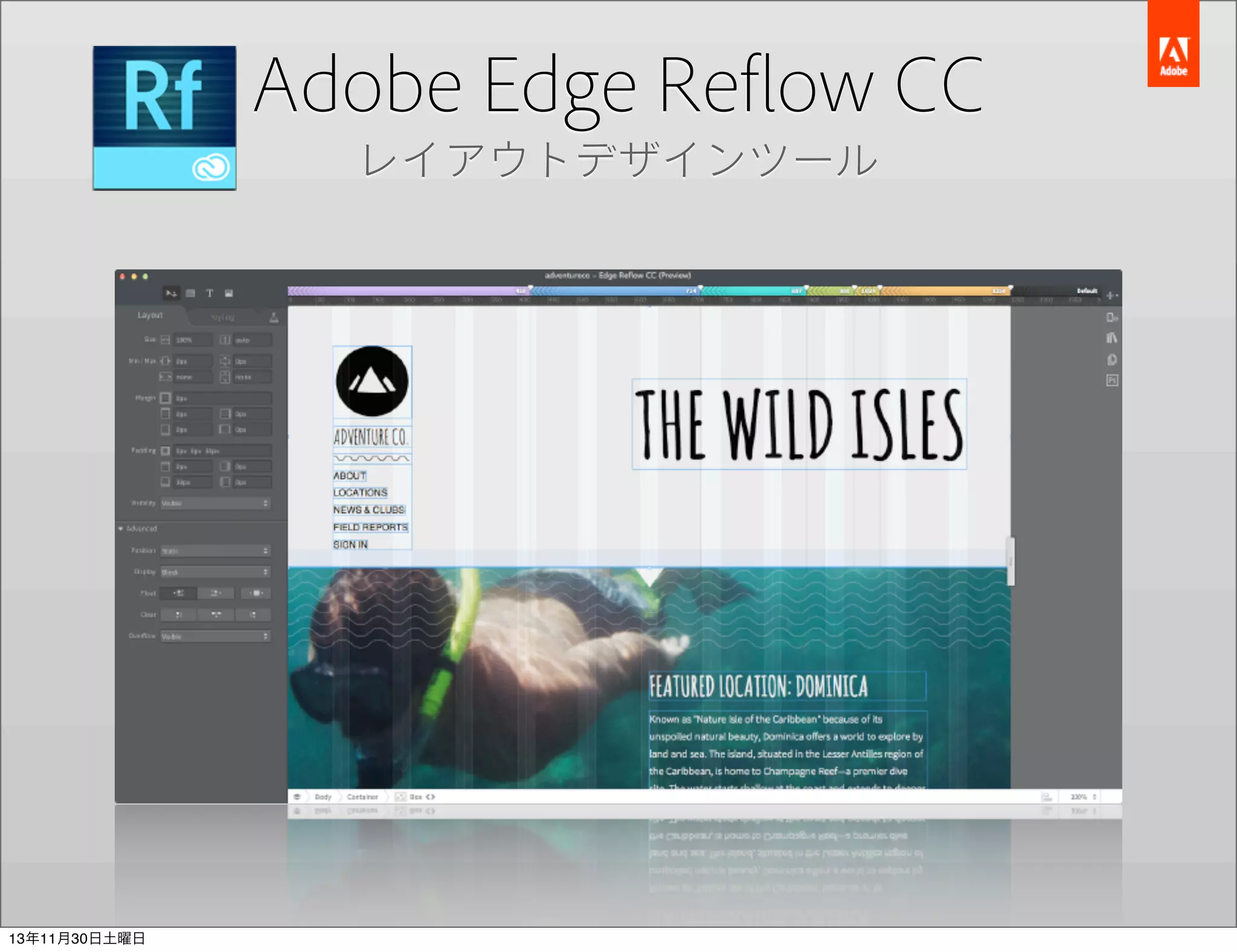Click the Max width icon

tap(165, 377)
